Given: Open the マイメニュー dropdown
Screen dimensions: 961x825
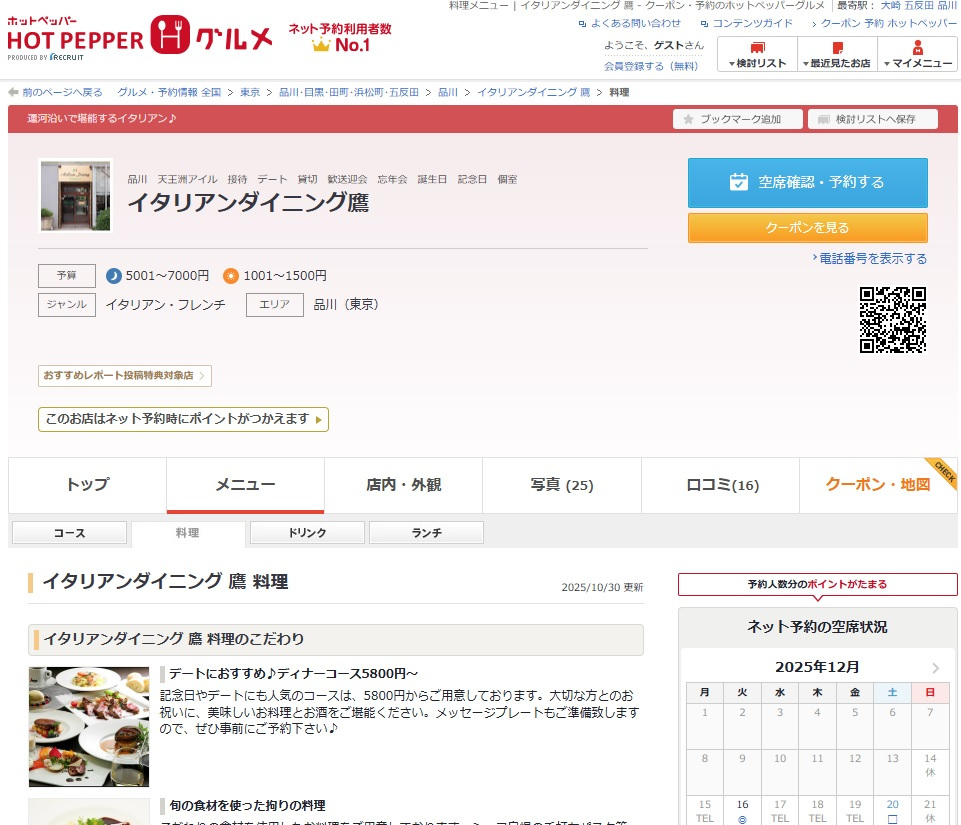Looking at the screenshot, I should pos(917,55).
